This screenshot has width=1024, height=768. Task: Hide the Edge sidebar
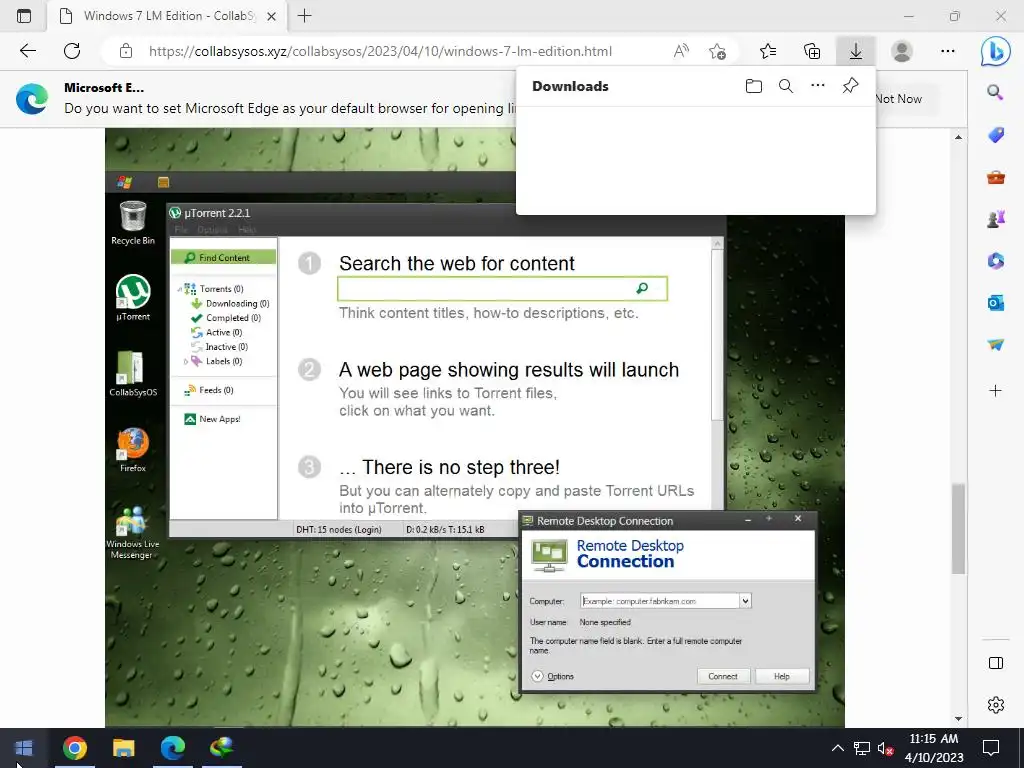995,664
